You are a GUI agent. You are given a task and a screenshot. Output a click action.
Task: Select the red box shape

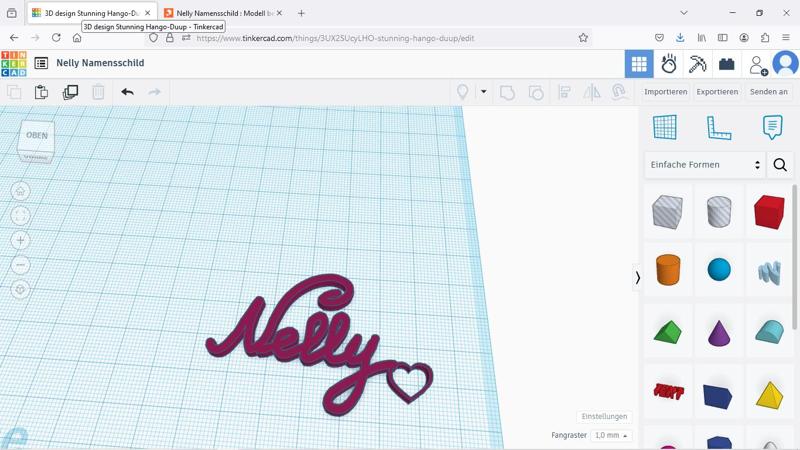coord(769,211)
